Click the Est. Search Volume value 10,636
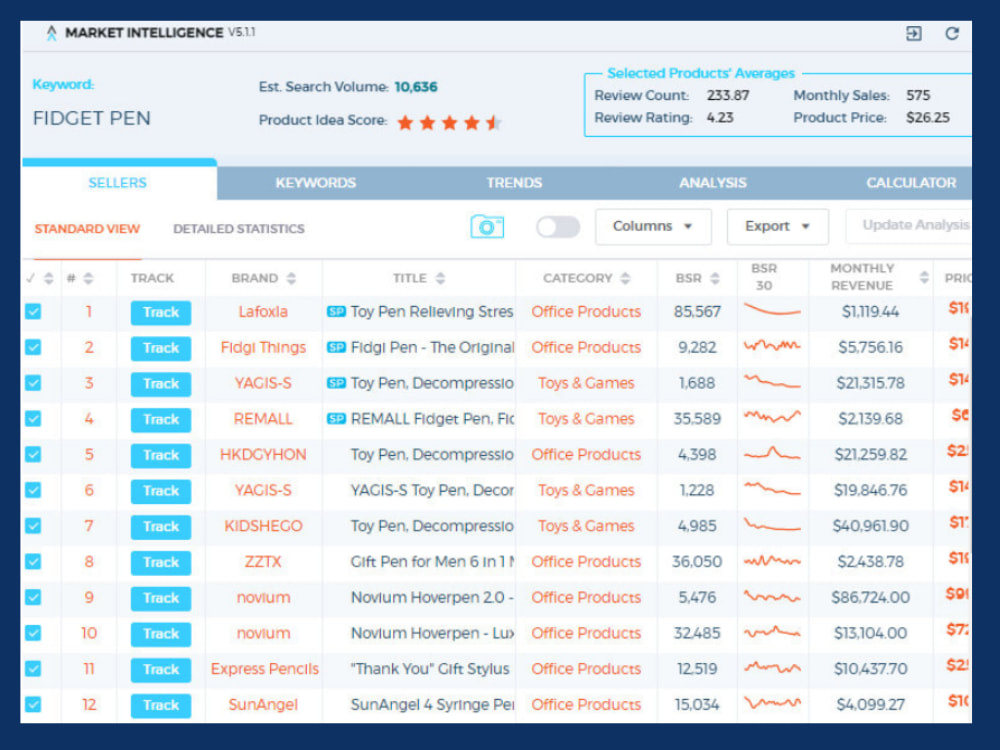Screen dimensions: 1000x750 click(416, 87)
